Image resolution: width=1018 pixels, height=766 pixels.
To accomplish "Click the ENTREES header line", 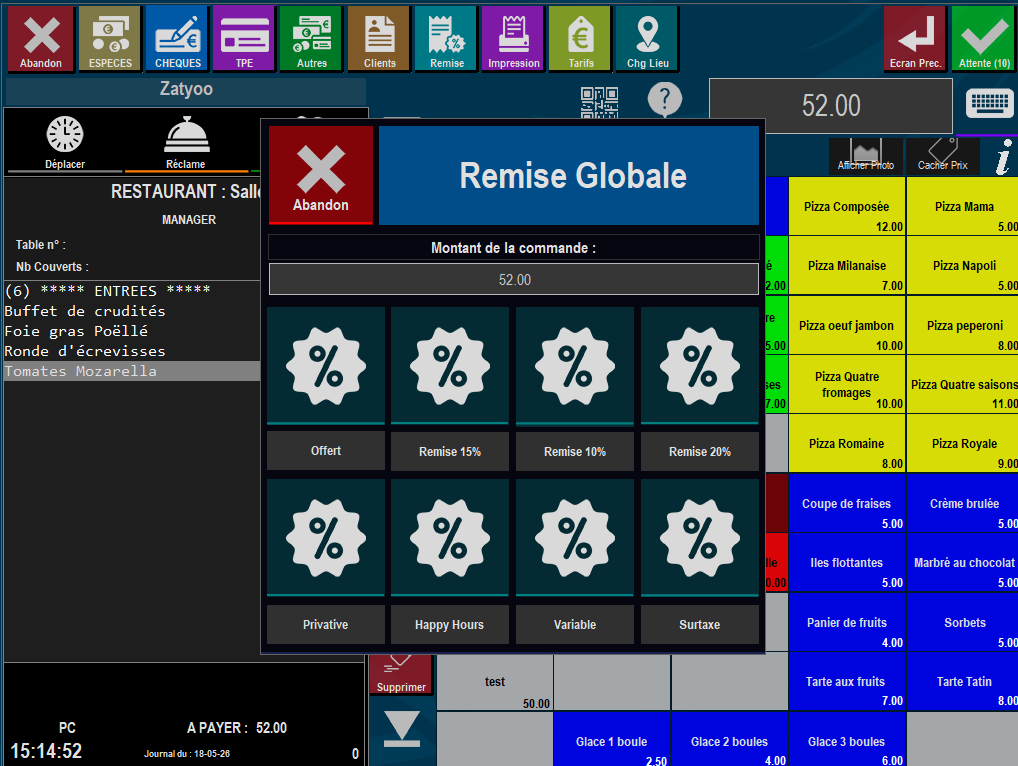I will [132, 291].
